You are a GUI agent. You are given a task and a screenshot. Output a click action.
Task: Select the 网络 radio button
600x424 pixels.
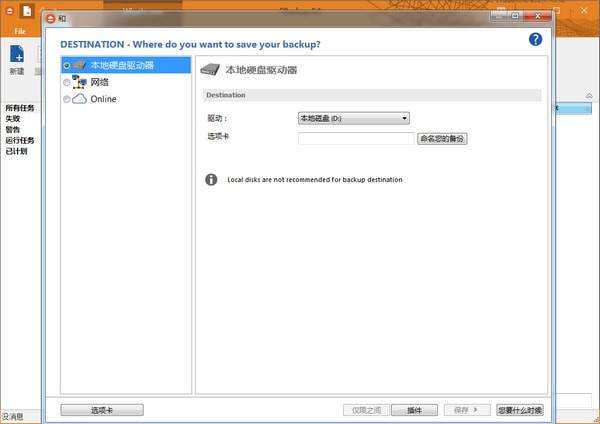(67, 82)
